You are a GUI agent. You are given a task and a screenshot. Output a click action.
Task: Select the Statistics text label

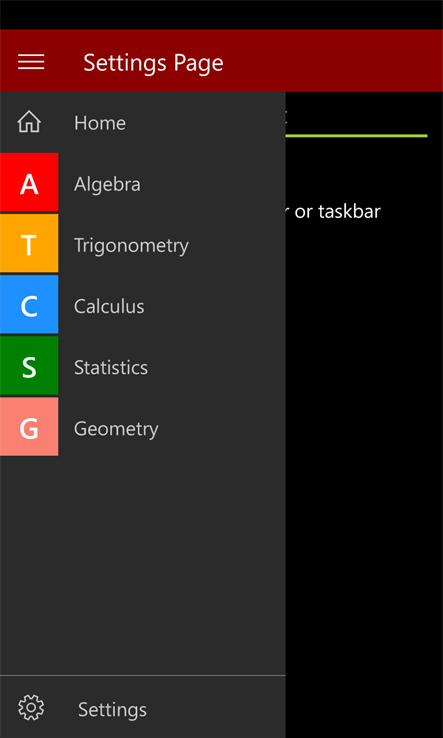click(x=111, y=368)
